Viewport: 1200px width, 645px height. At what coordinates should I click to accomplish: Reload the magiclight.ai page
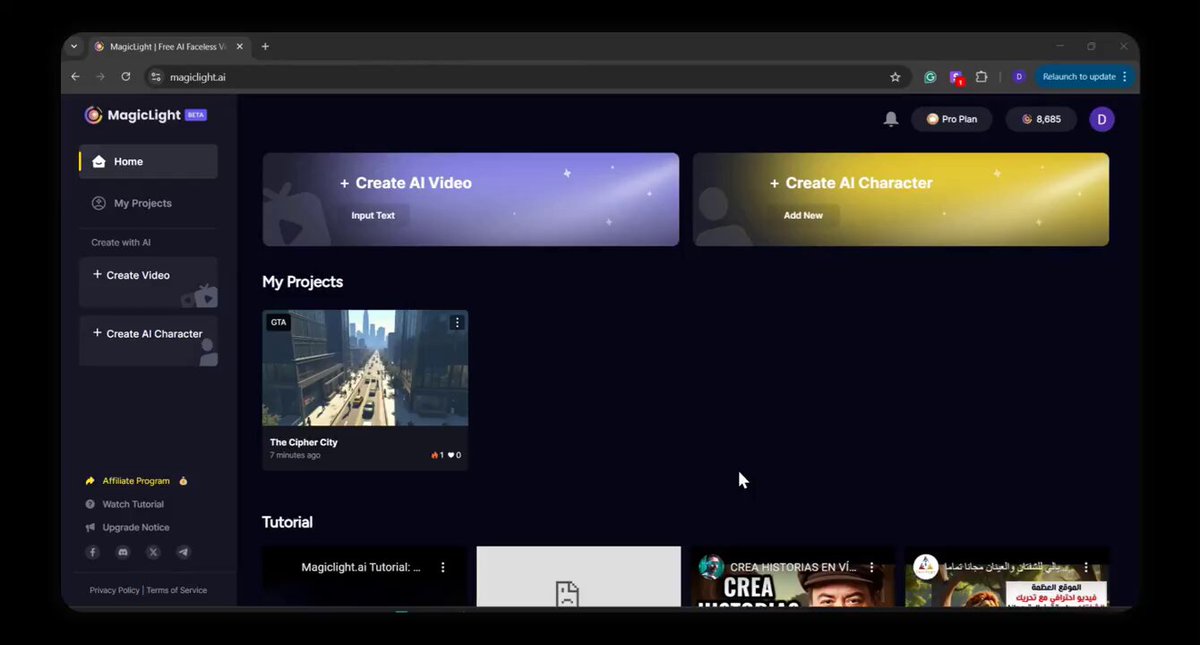click(126, 77)
